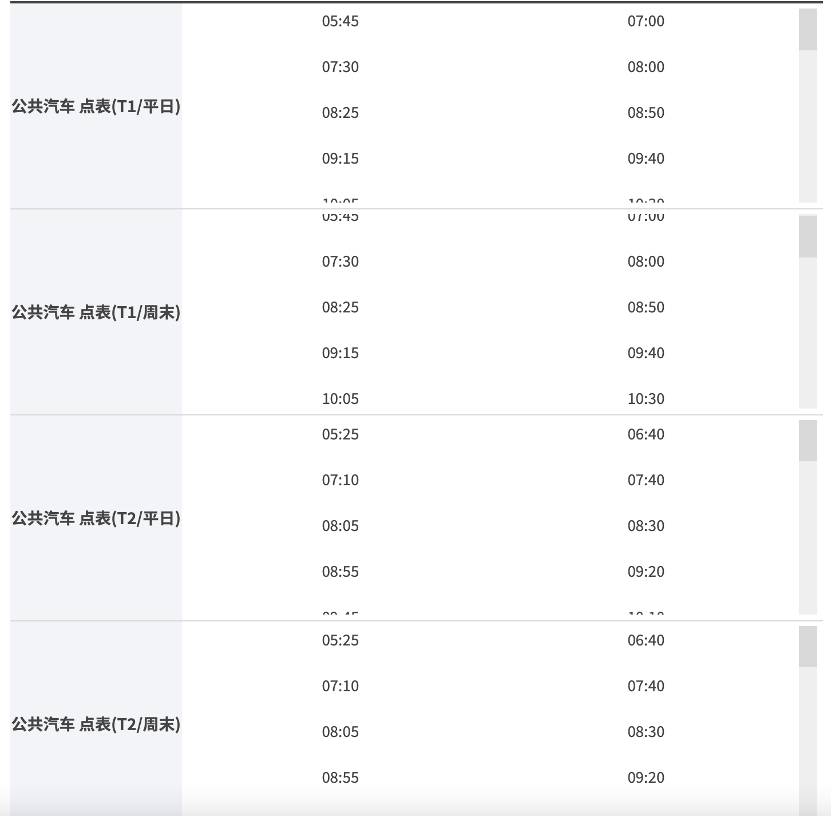Select the 公共汽车 点表(T1/平日) row header

pos(96,106)
